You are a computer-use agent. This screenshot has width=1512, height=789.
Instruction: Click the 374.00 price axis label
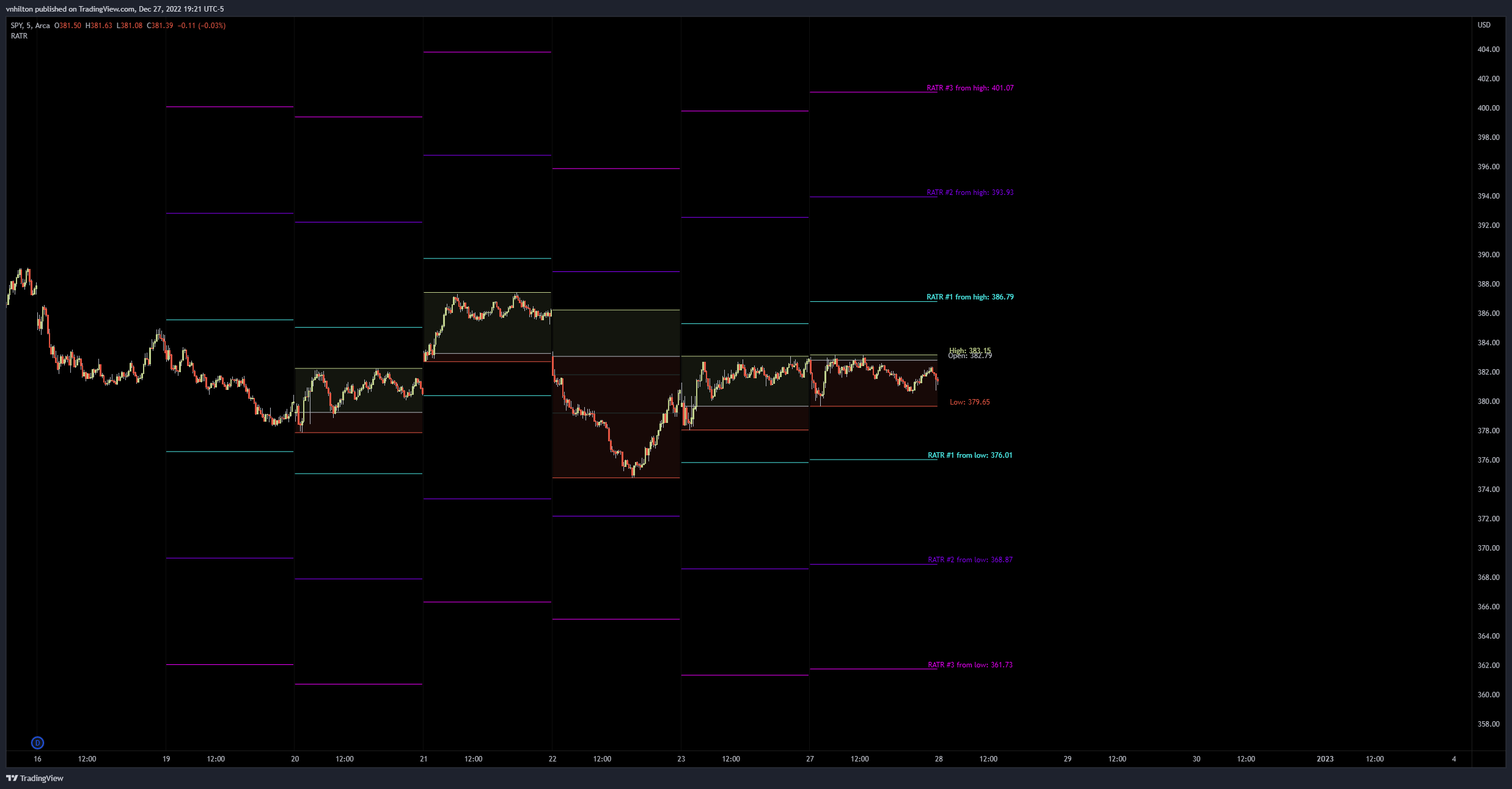[1488, 490]
